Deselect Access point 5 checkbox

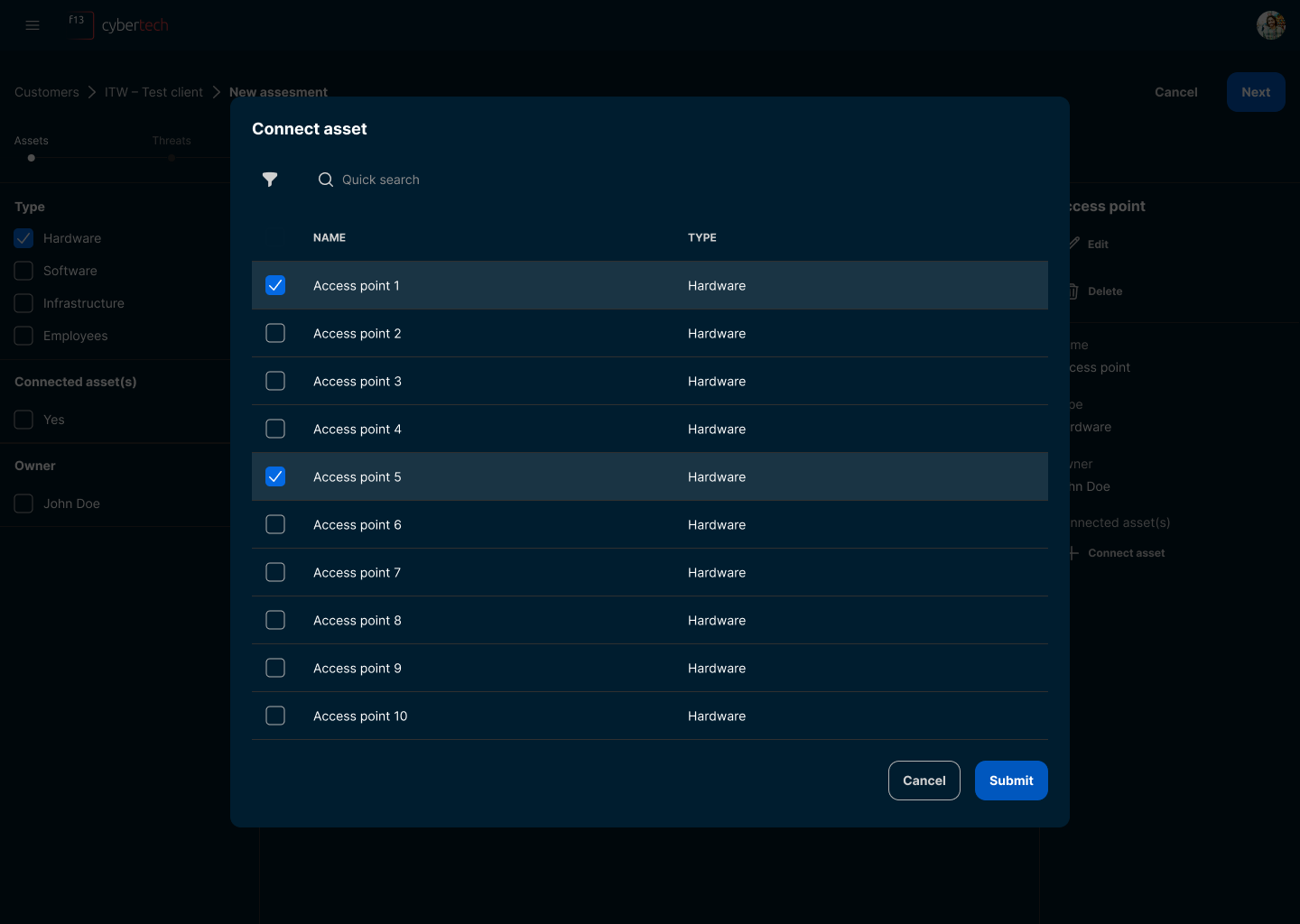(275, 476)
